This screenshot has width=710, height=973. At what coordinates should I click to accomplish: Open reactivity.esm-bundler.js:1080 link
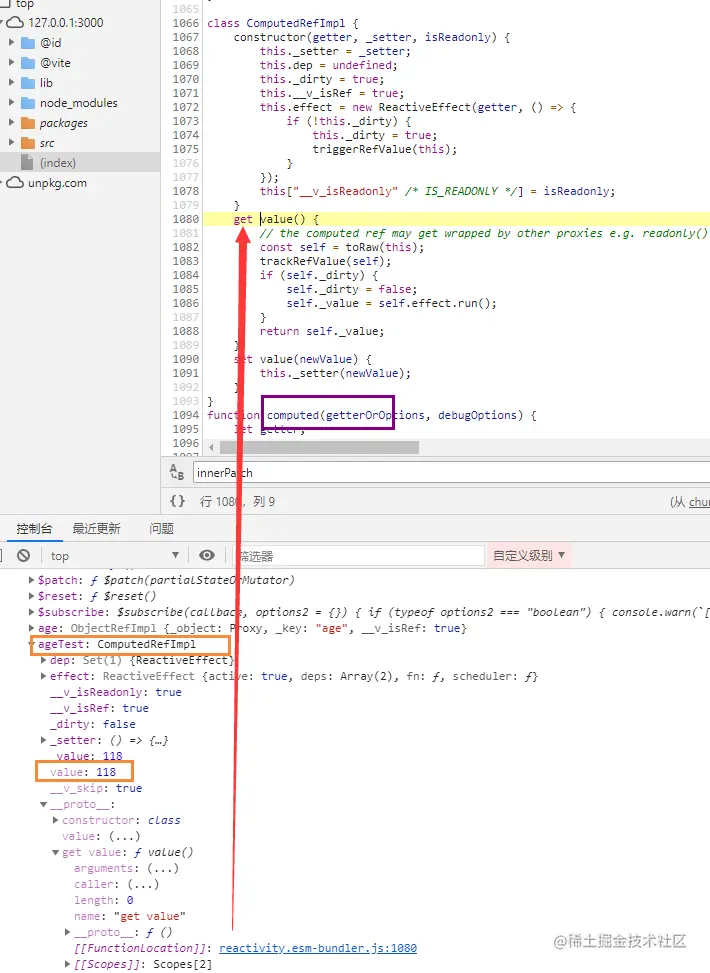pos(318,948)
